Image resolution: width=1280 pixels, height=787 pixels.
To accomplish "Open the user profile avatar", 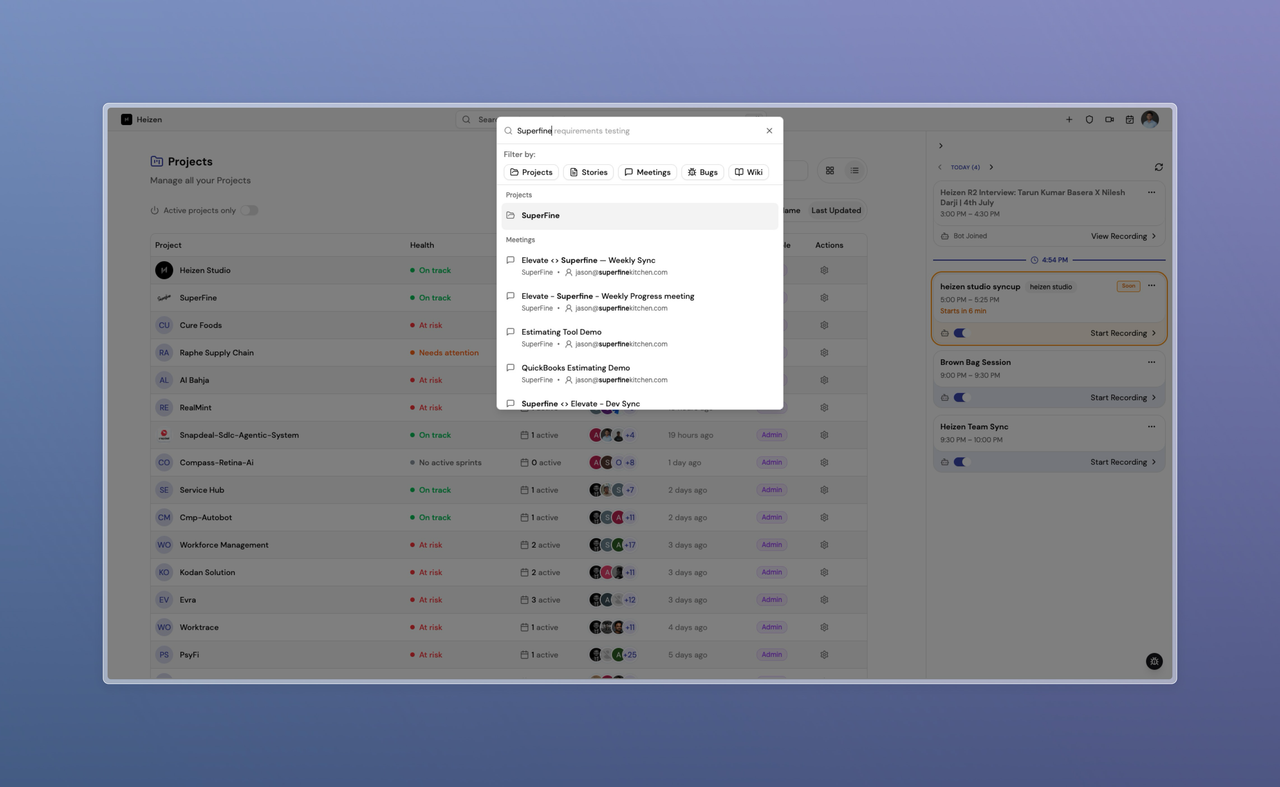I will (1150, 119).
